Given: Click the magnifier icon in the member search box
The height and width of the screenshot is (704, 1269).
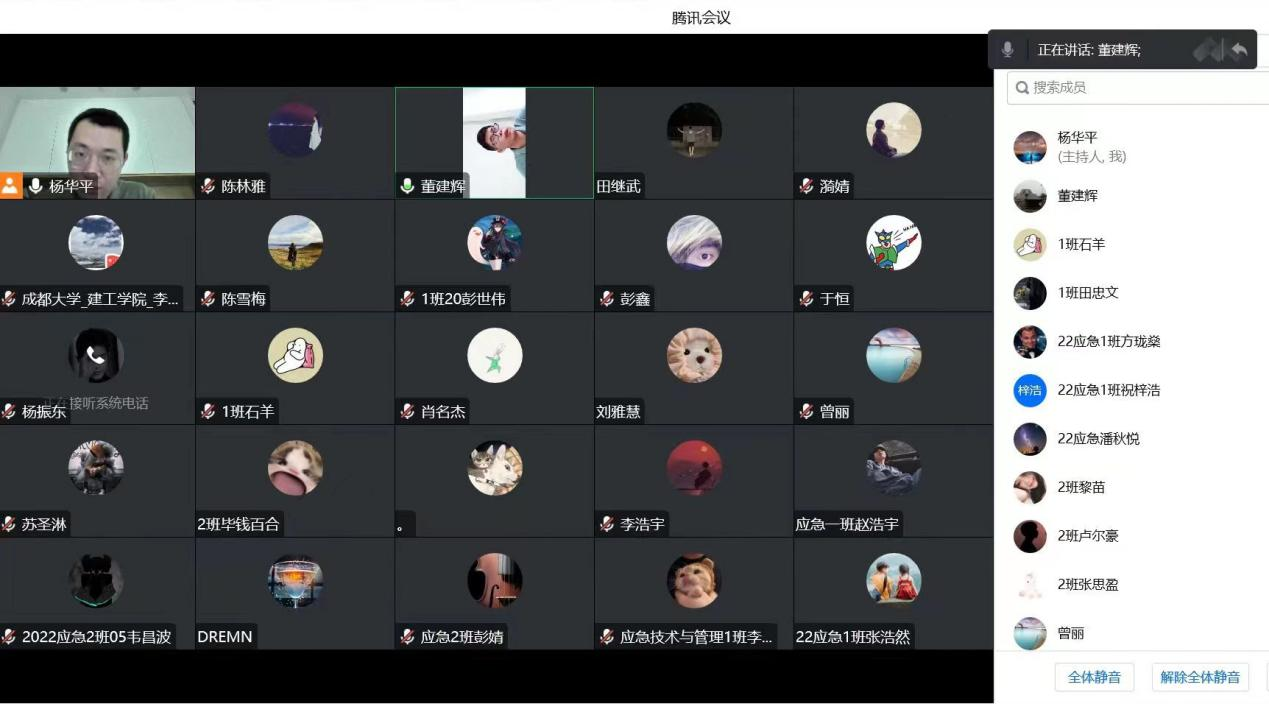Looking at the screenshot, I should pyautogui.click(x=1022, y=88).
